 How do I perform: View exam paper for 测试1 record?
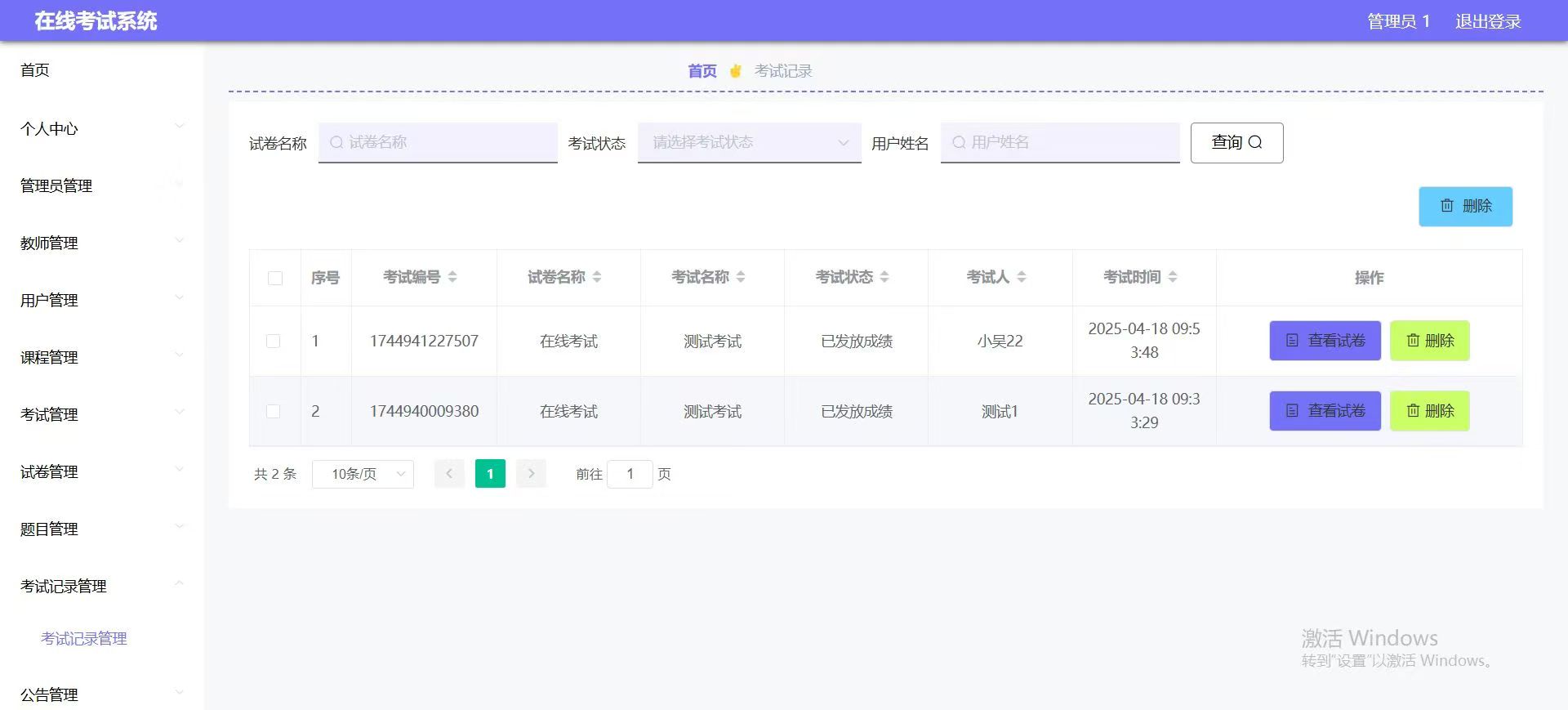pyautogui.click(x=1325, y=411)
